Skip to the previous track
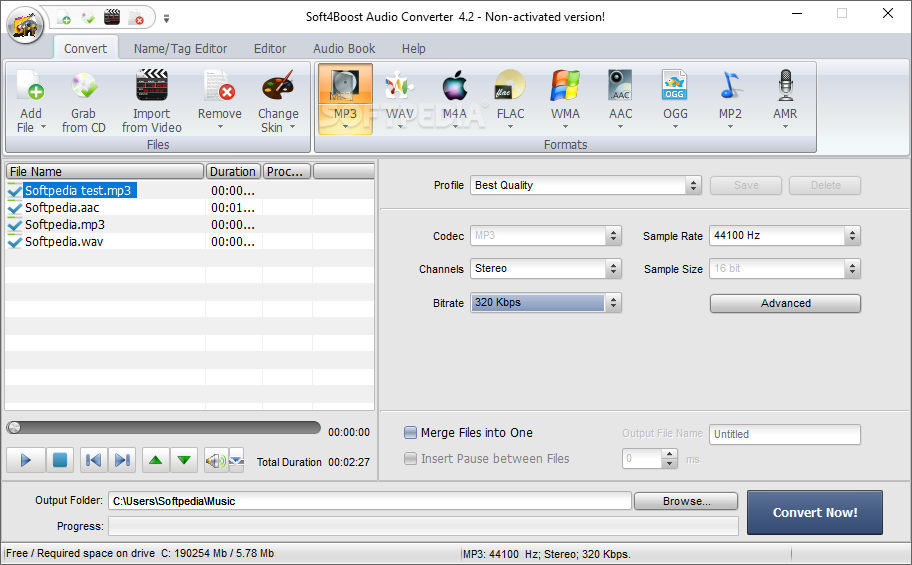 click(93, 460)
